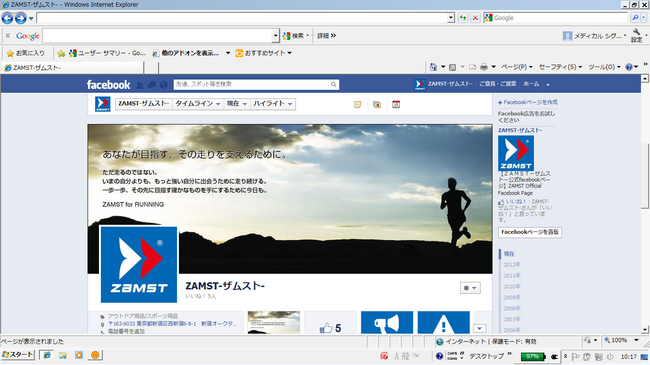Click the photo icon on page bar
This screenshot has height=365, width=650.
(x=377, y=105)
